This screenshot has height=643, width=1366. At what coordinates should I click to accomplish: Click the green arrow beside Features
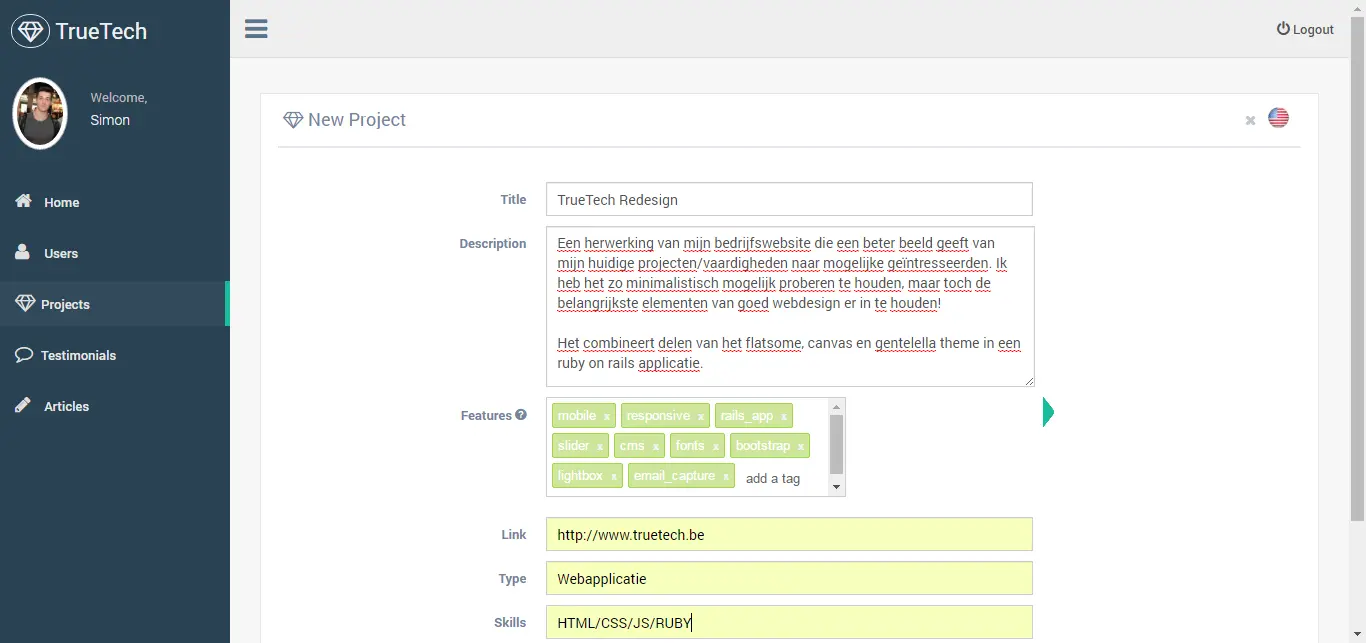(x=1048, y=412)
